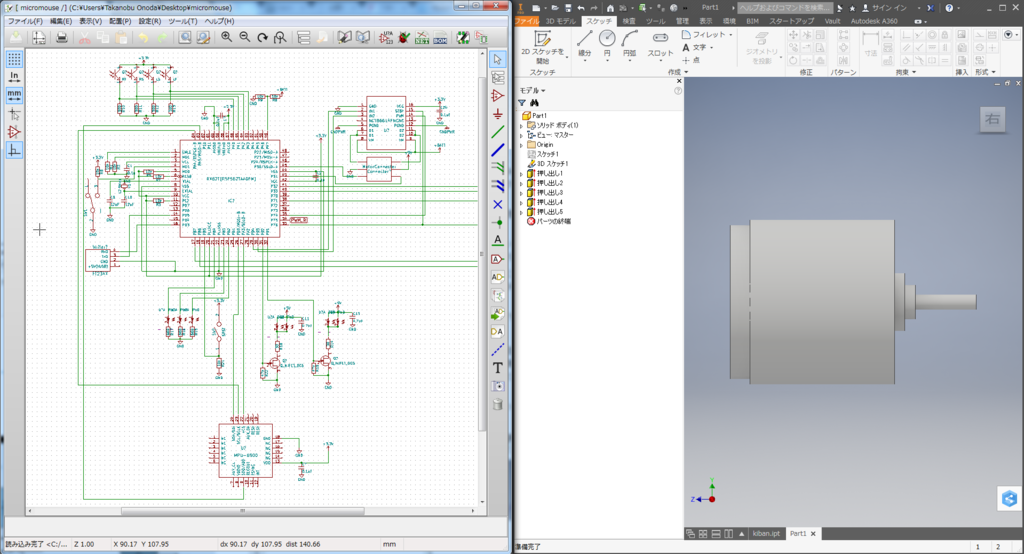Image resolution: width=1024 pixels, height=554 pixels.
Task: Expand the ビュー: マスター node
Action: click(x=521, y=135)
